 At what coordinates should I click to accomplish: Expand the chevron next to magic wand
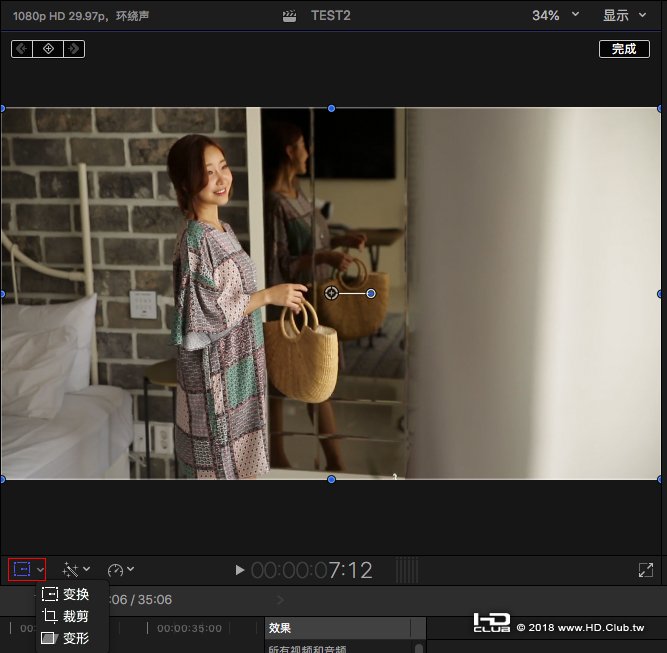(86, 569)
